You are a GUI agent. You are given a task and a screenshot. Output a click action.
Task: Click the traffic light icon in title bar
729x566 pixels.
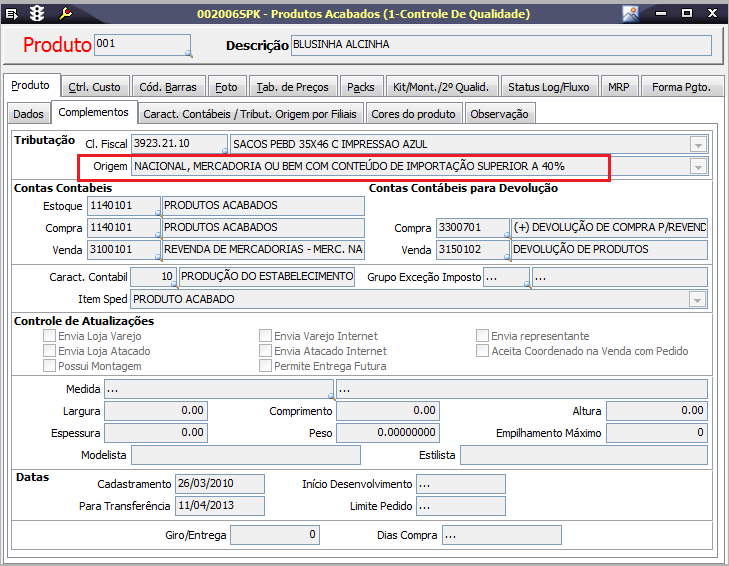pos(37,14)
